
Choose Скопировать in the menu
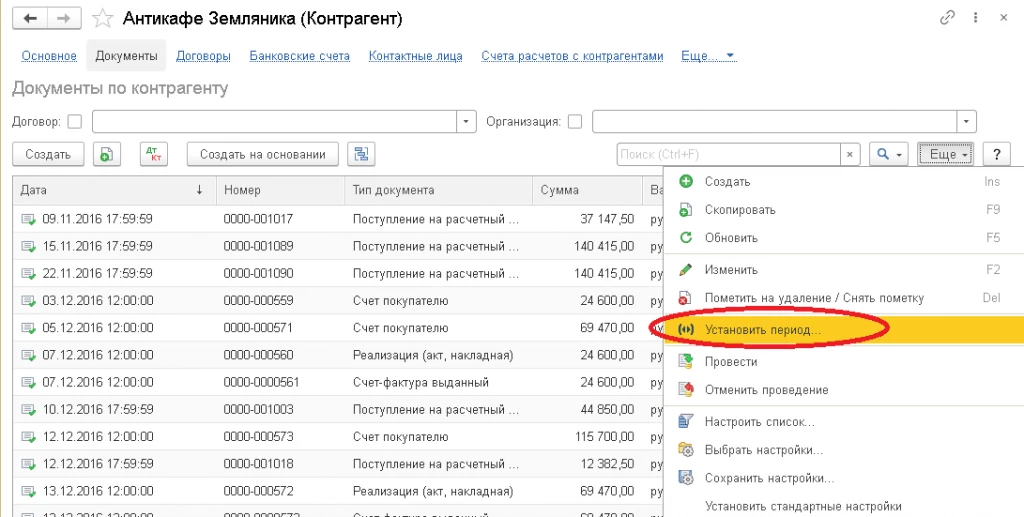pyautogui.click(x=843, y=210)
